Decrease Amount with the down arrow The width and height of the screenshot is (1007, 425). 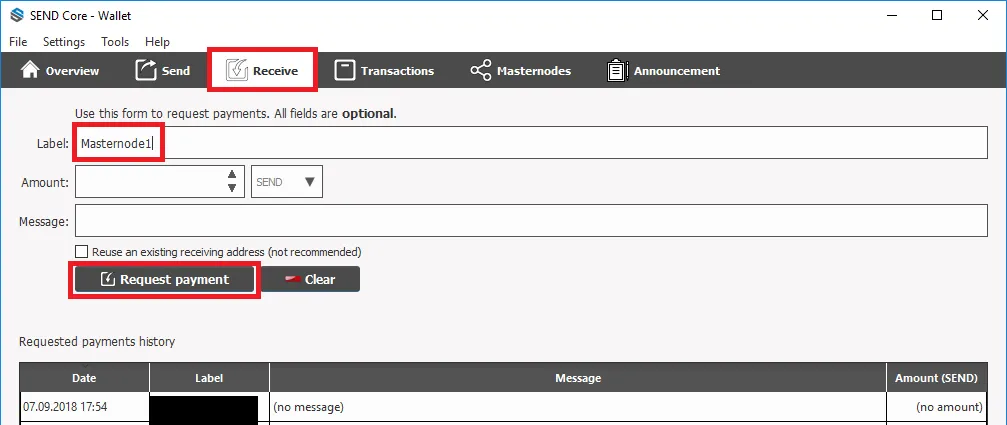[x=232, y=189]
